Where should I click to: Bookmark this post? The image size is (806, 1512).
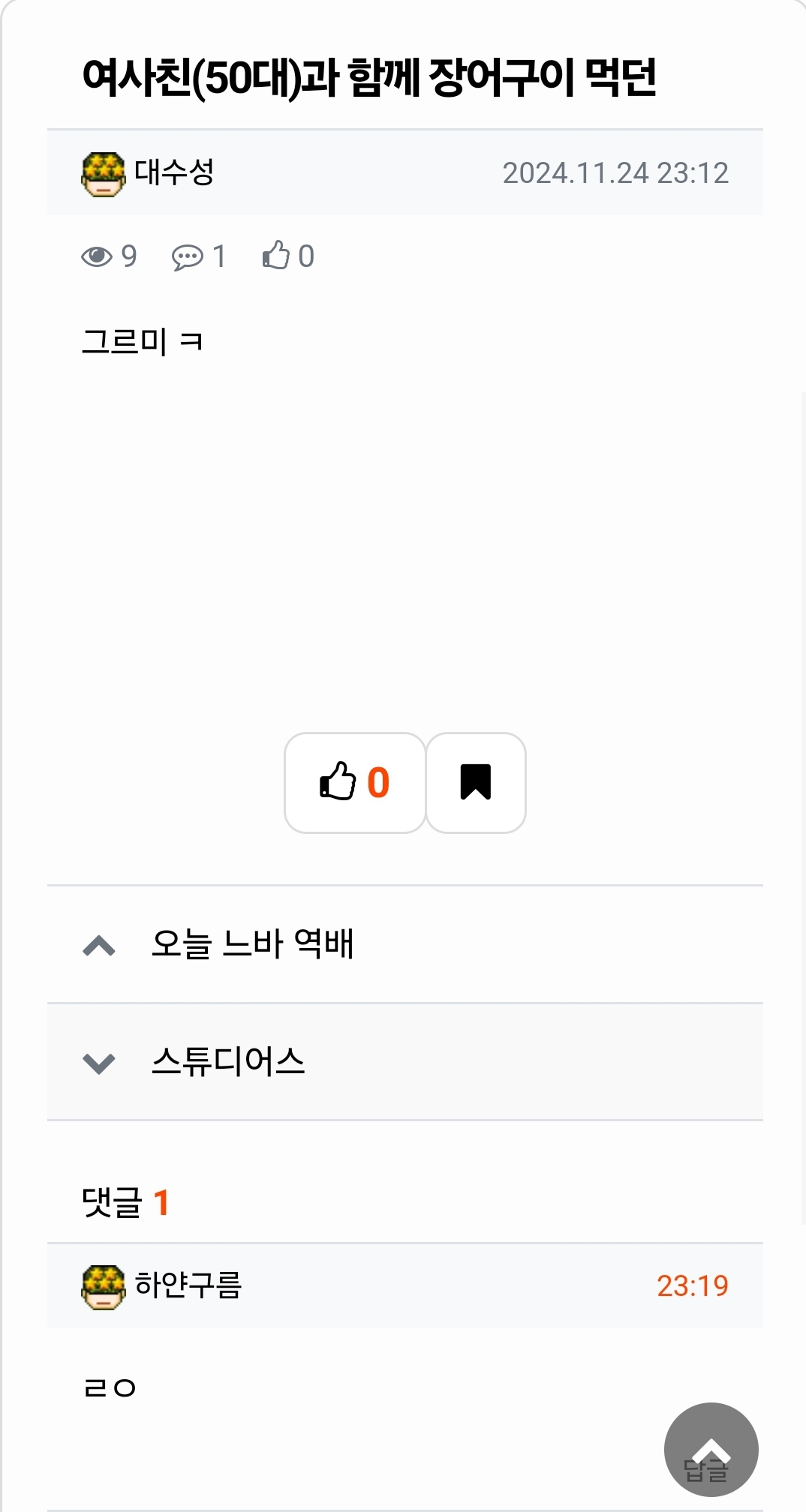(x=476, y=782)
